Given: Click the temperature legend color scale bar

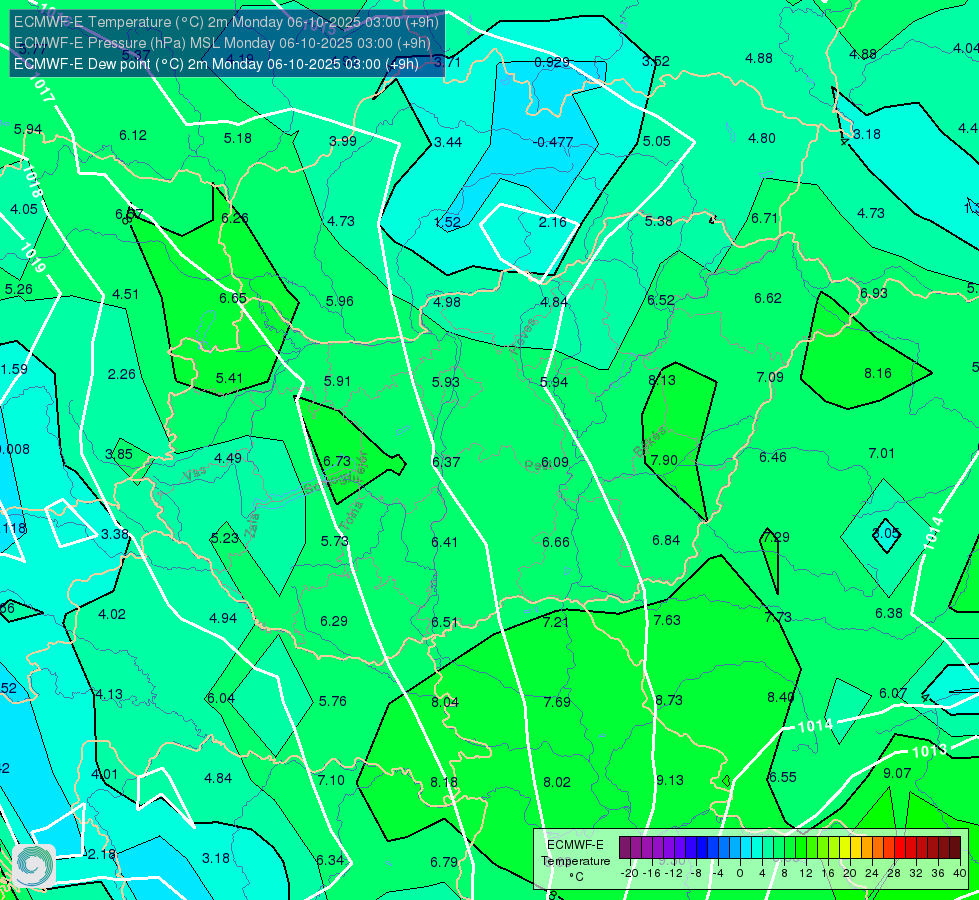Looking at the screenshot, I should pos(790,848).
